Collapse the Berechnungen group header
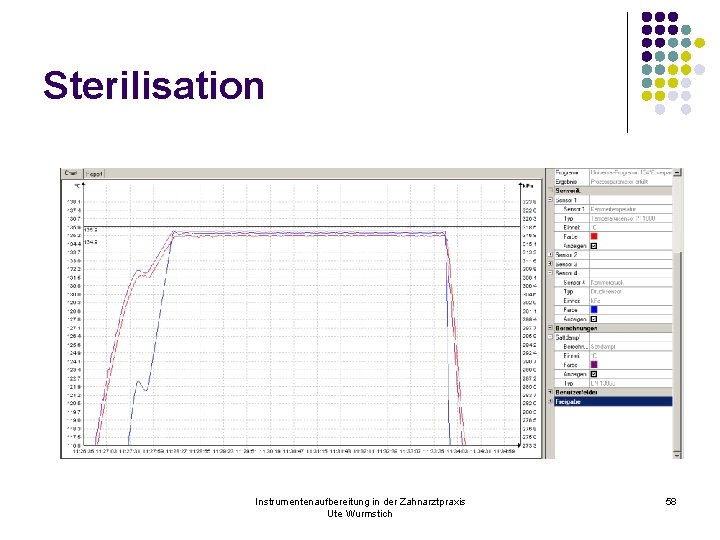This screenshot has height=540, width=720. click(550, 328)
